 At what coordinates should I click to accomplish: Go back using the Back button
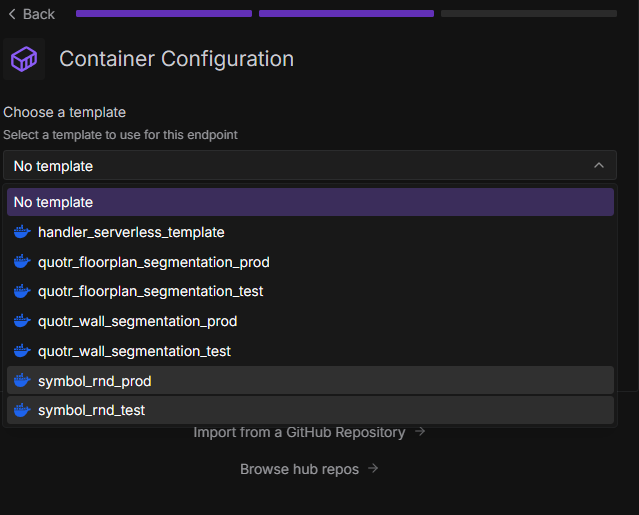pyautogui.click(x=32, y=14)
